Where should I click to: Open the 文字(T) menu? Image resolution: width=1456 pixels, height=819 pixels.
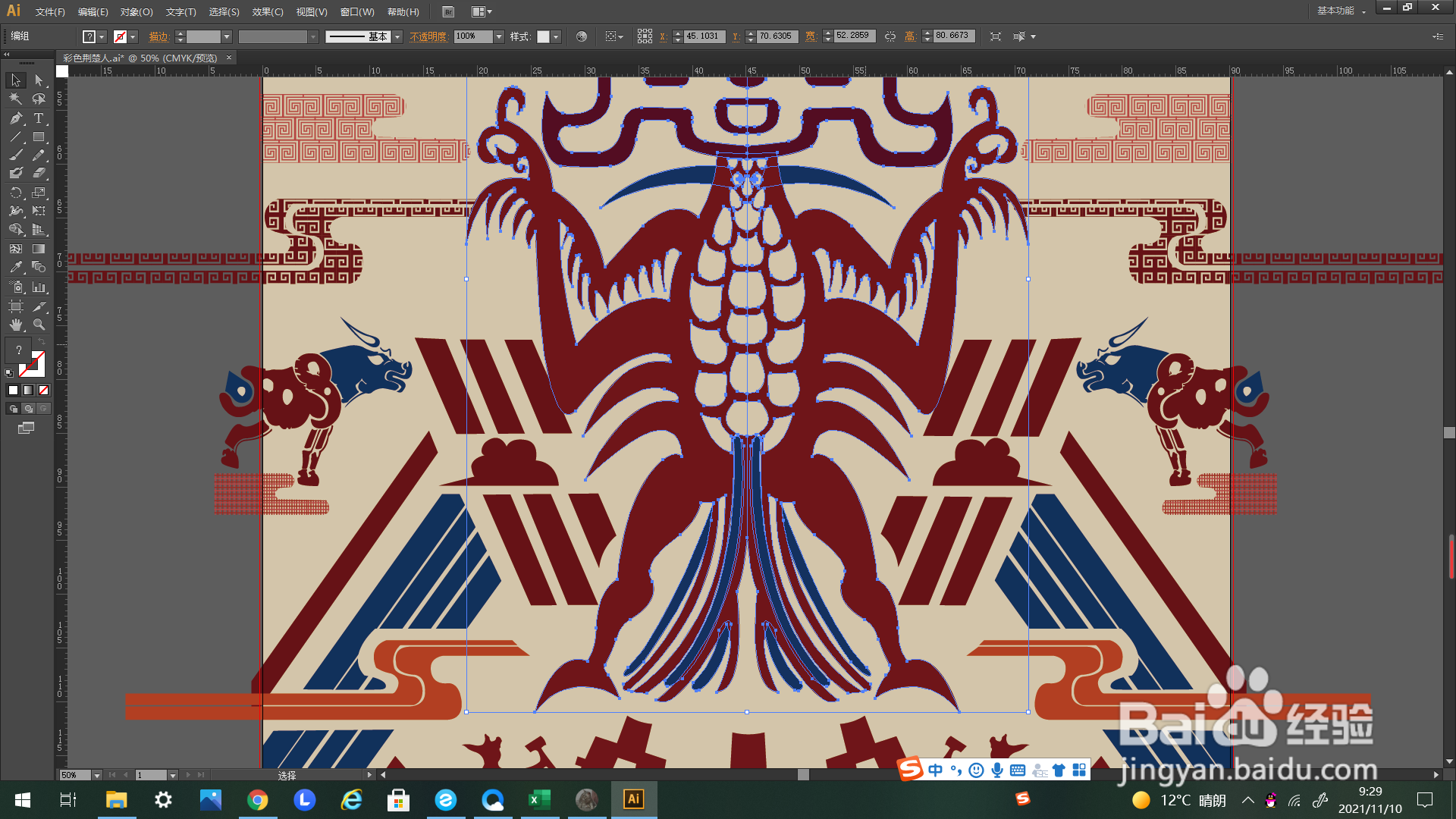180,12
